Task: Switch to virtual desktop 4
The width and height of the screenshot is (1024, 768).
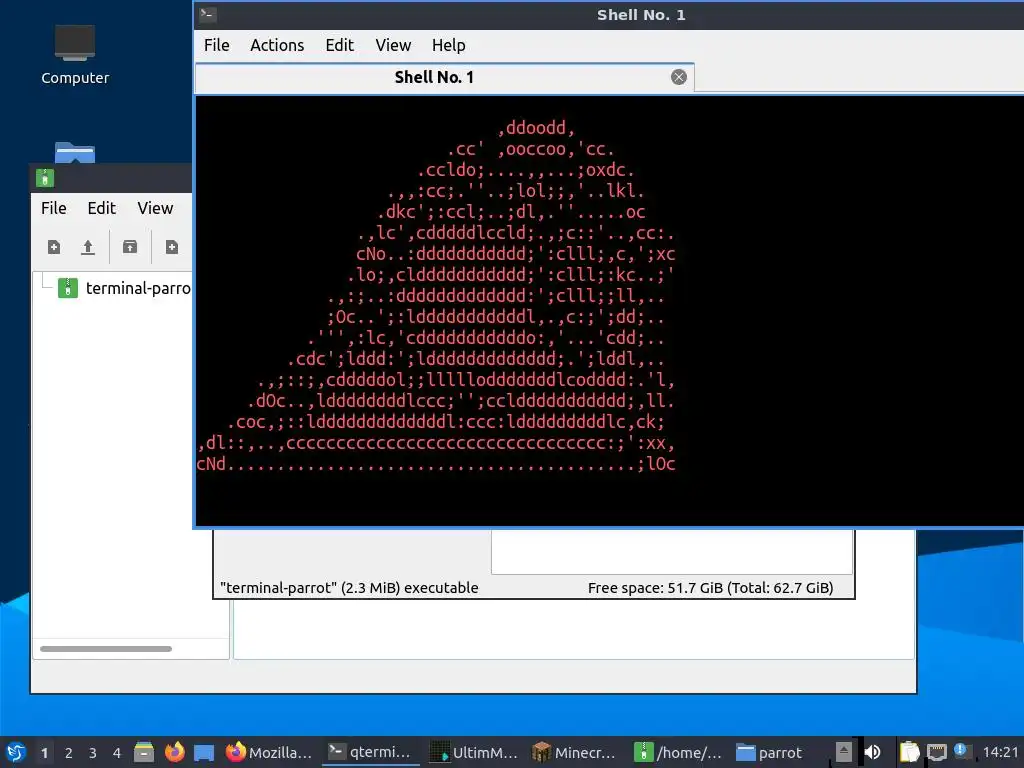Action: (x=117, y=752)
